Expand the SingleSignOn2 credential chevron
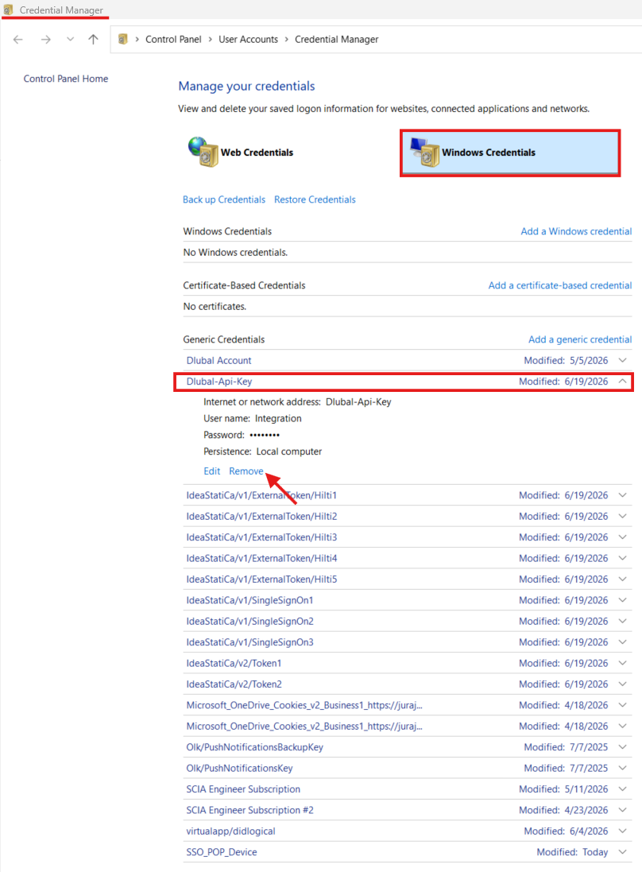Screen dimensions: 642x872 623,621
